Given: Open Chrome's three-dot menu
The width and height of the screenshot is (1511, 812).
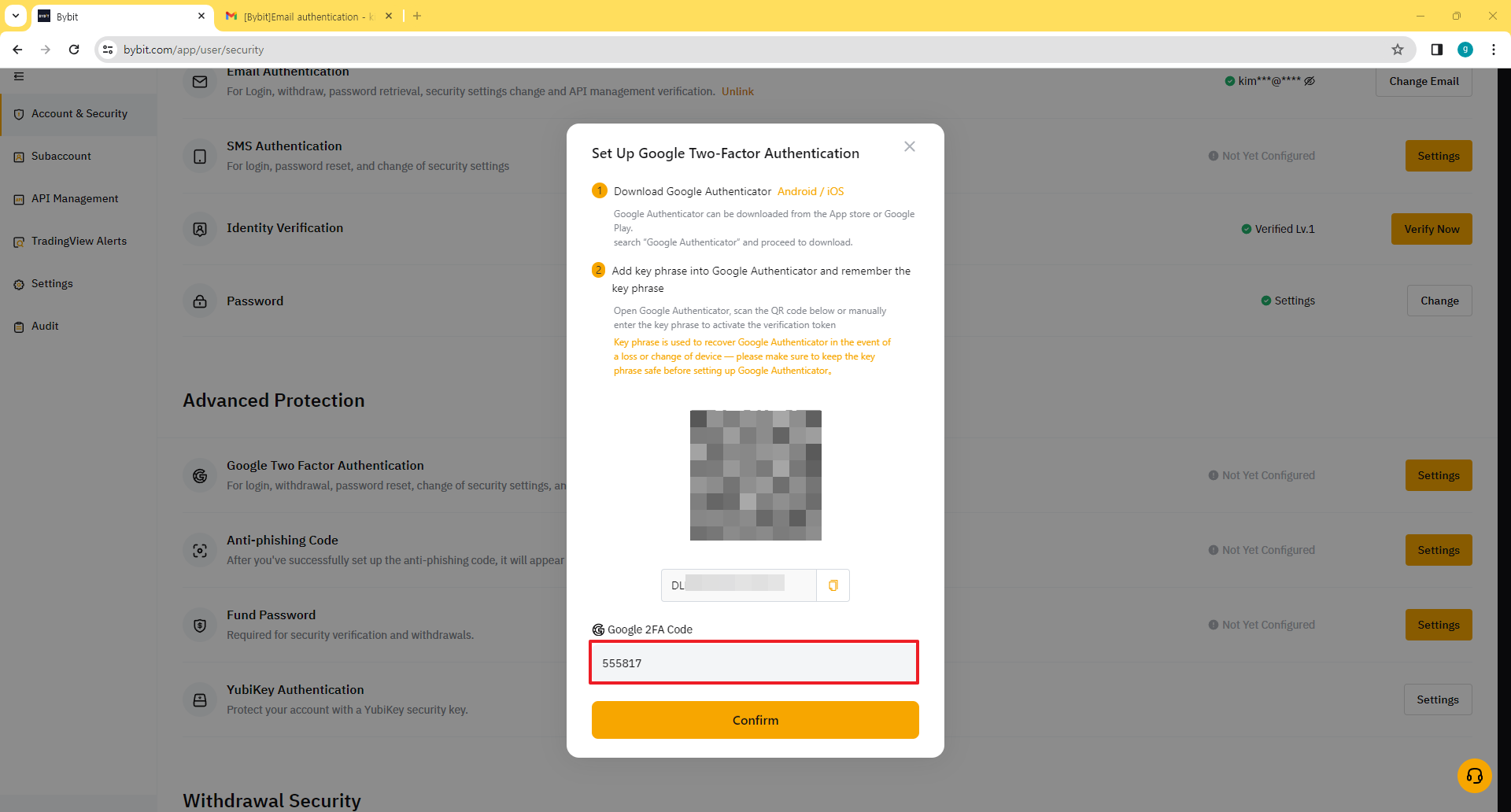Looking at the screenshot, I should click(x=1493, y=50).
